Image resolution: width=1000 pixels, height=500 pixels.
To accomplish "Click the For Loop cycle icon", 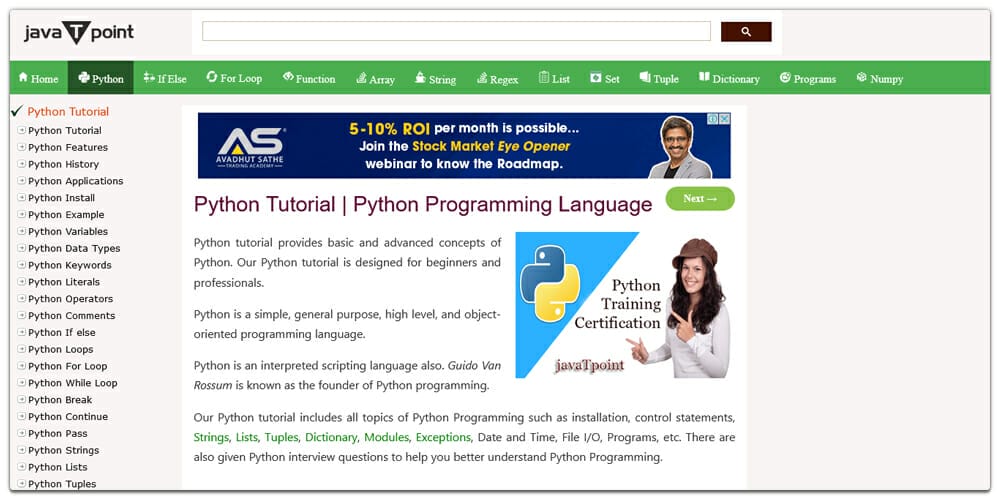I will pos(212,77).
